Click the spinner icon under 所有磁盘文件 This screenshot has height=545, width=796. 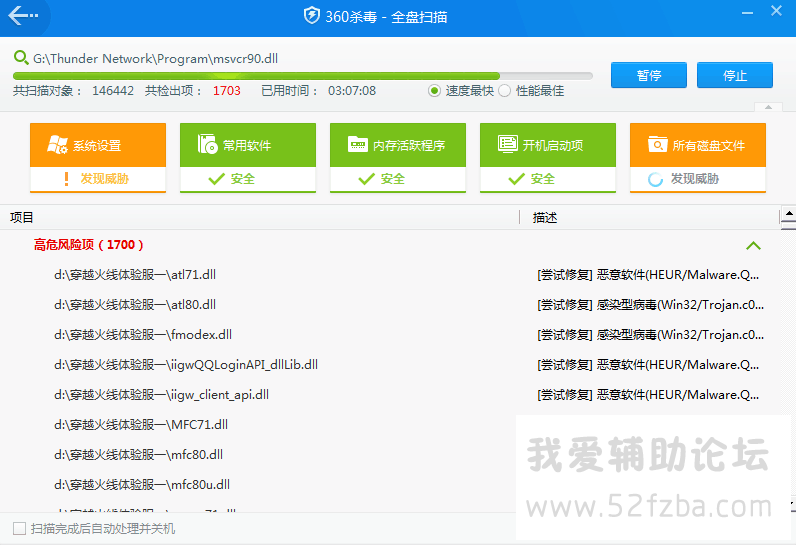(655, 179)
